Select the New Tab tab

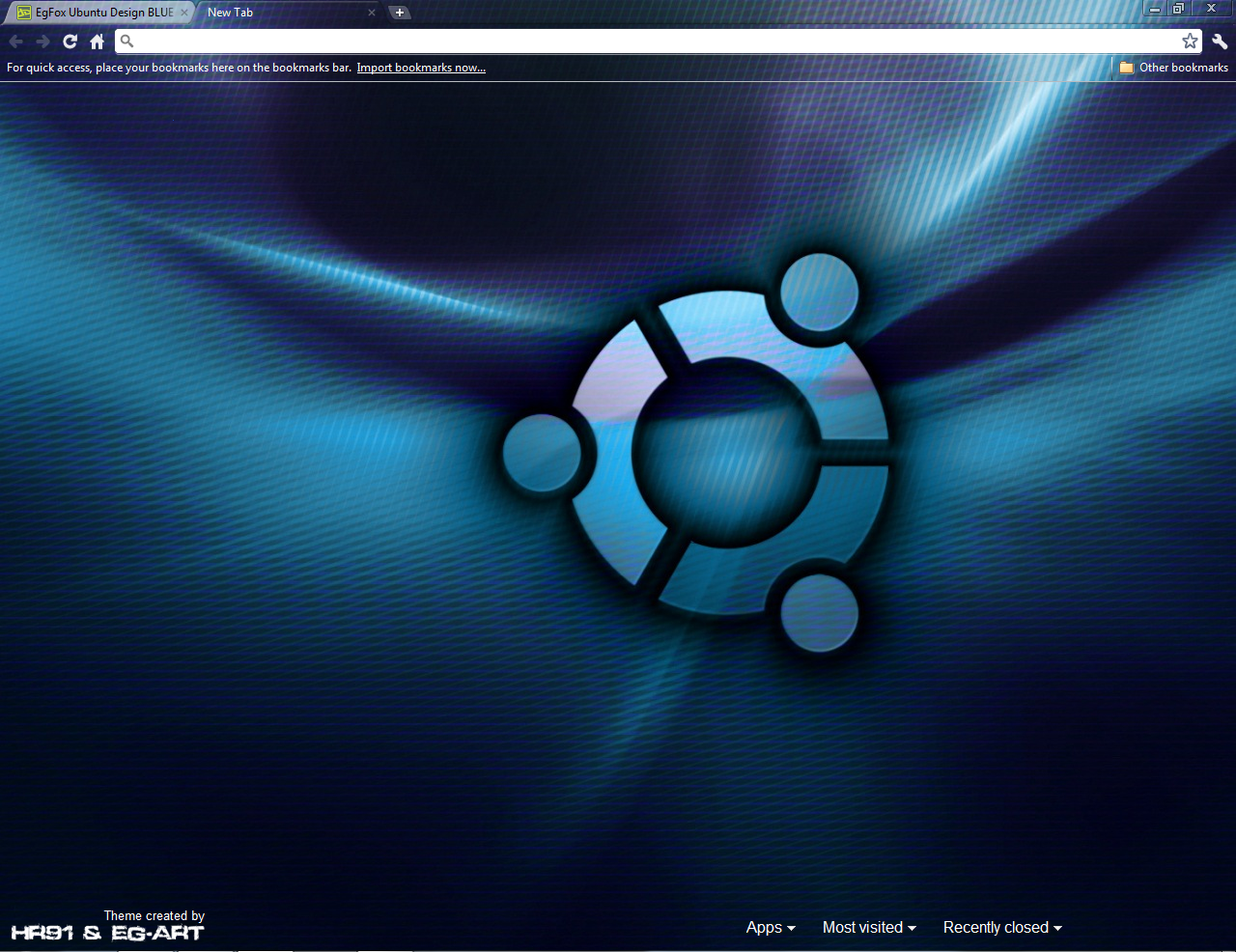point(286,13)
